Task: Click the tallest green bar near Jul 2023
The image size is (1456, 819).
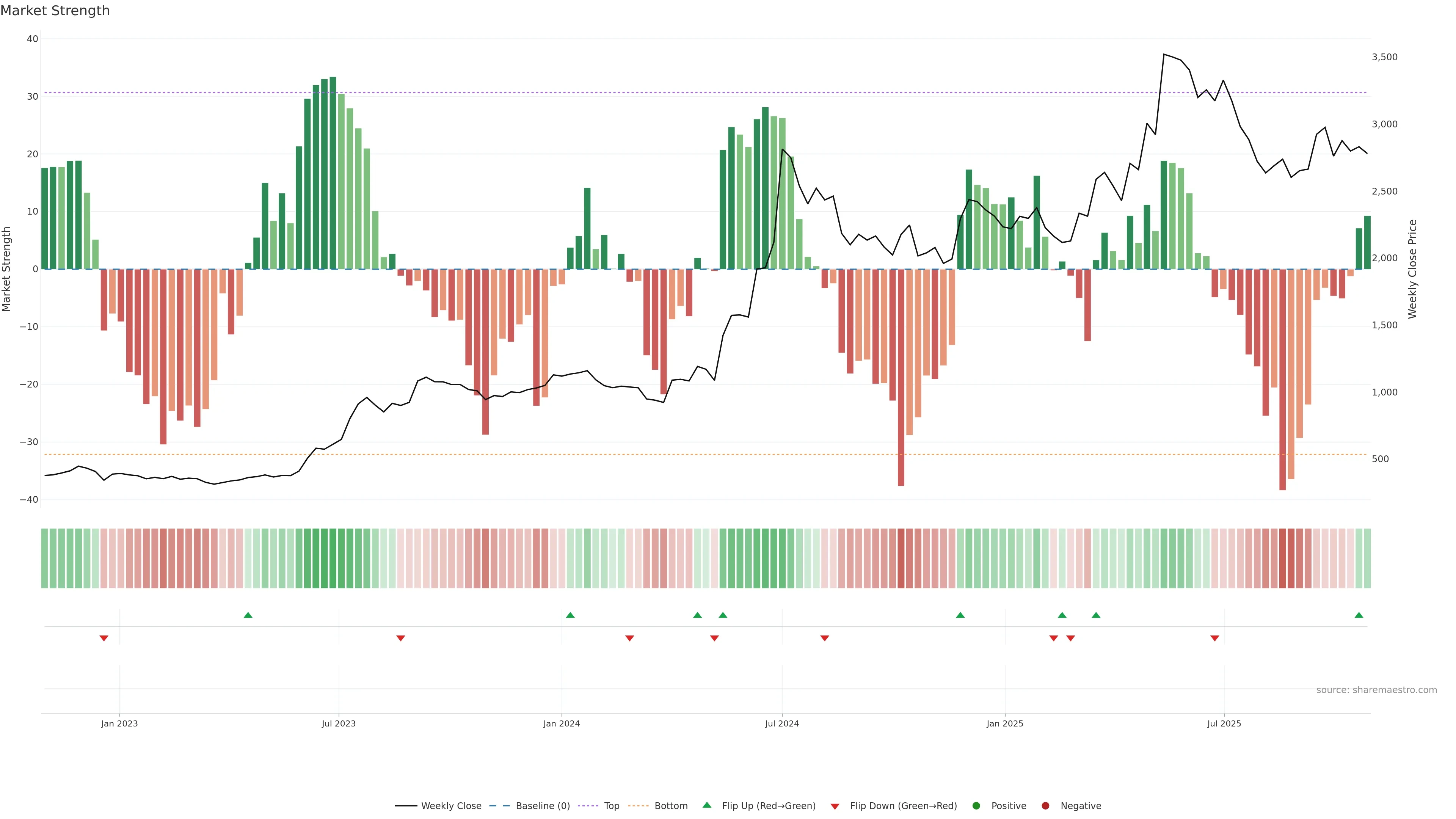Action: tap(333, 169)
